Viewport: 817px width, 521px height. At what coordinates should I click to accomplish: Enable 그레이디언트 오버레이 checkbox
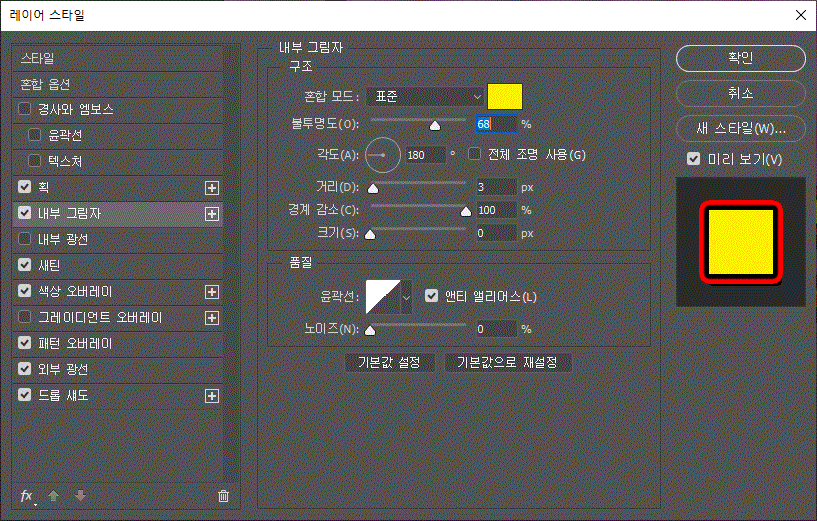click(x=24, y=317)
